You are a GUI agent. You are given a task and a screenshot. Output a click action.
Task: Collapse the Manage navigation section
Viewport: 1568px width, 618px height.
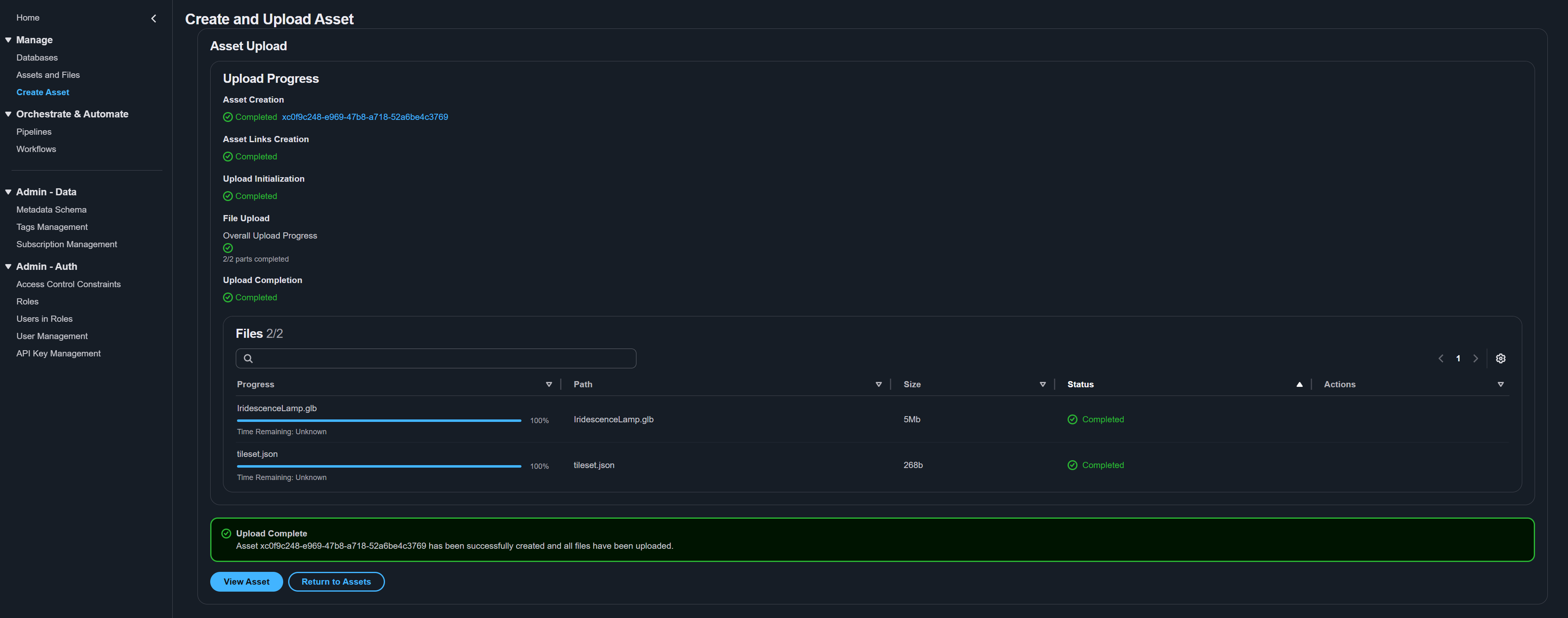point(9,40)
